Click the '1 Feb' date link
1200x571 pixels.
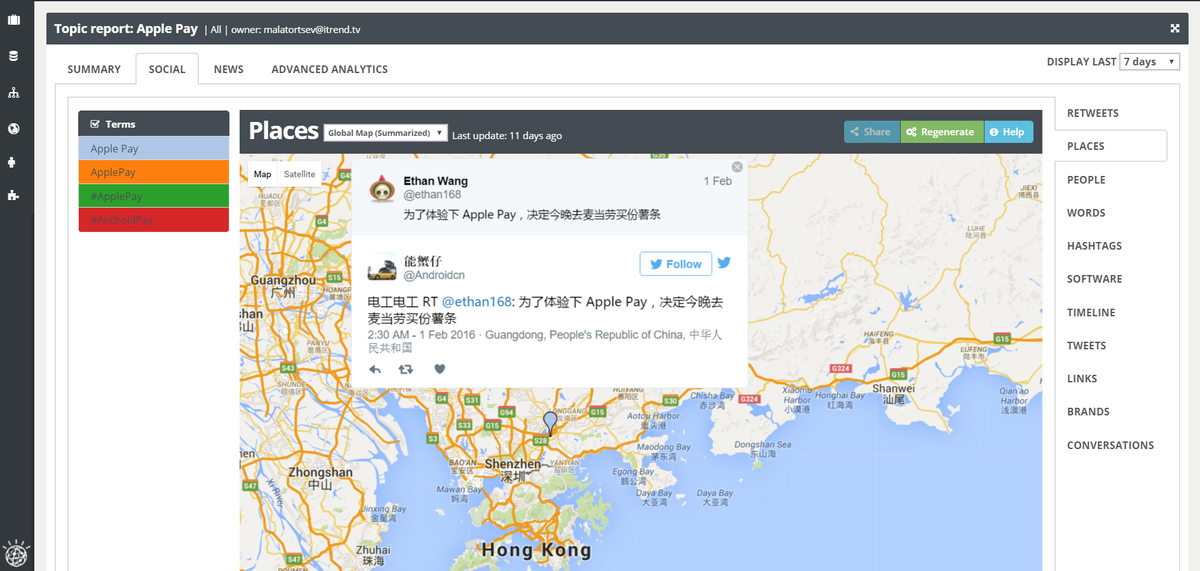717,181
